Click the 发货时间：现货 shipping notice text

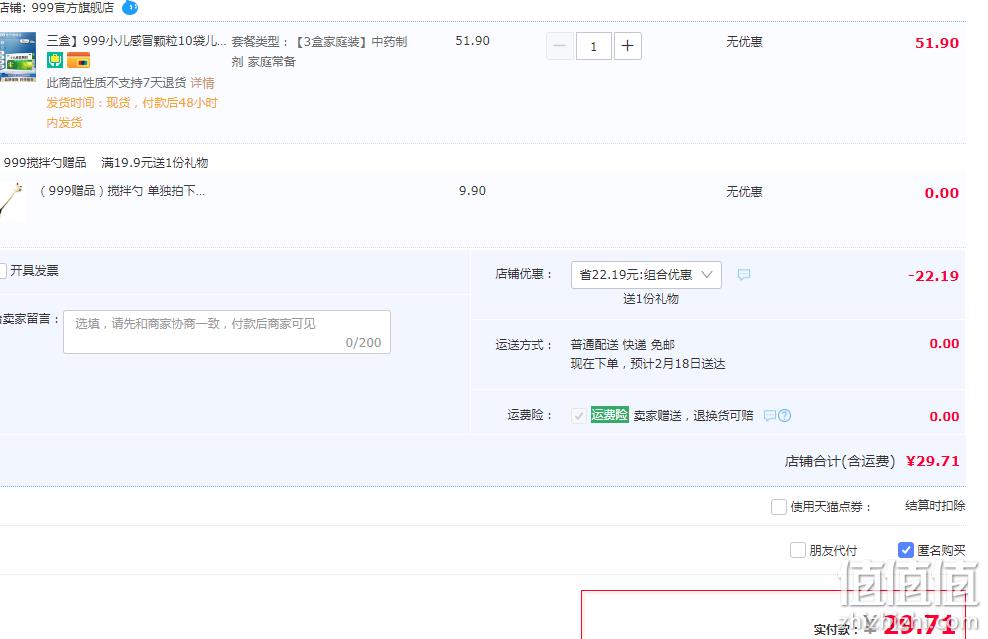[x=132, y=112]
